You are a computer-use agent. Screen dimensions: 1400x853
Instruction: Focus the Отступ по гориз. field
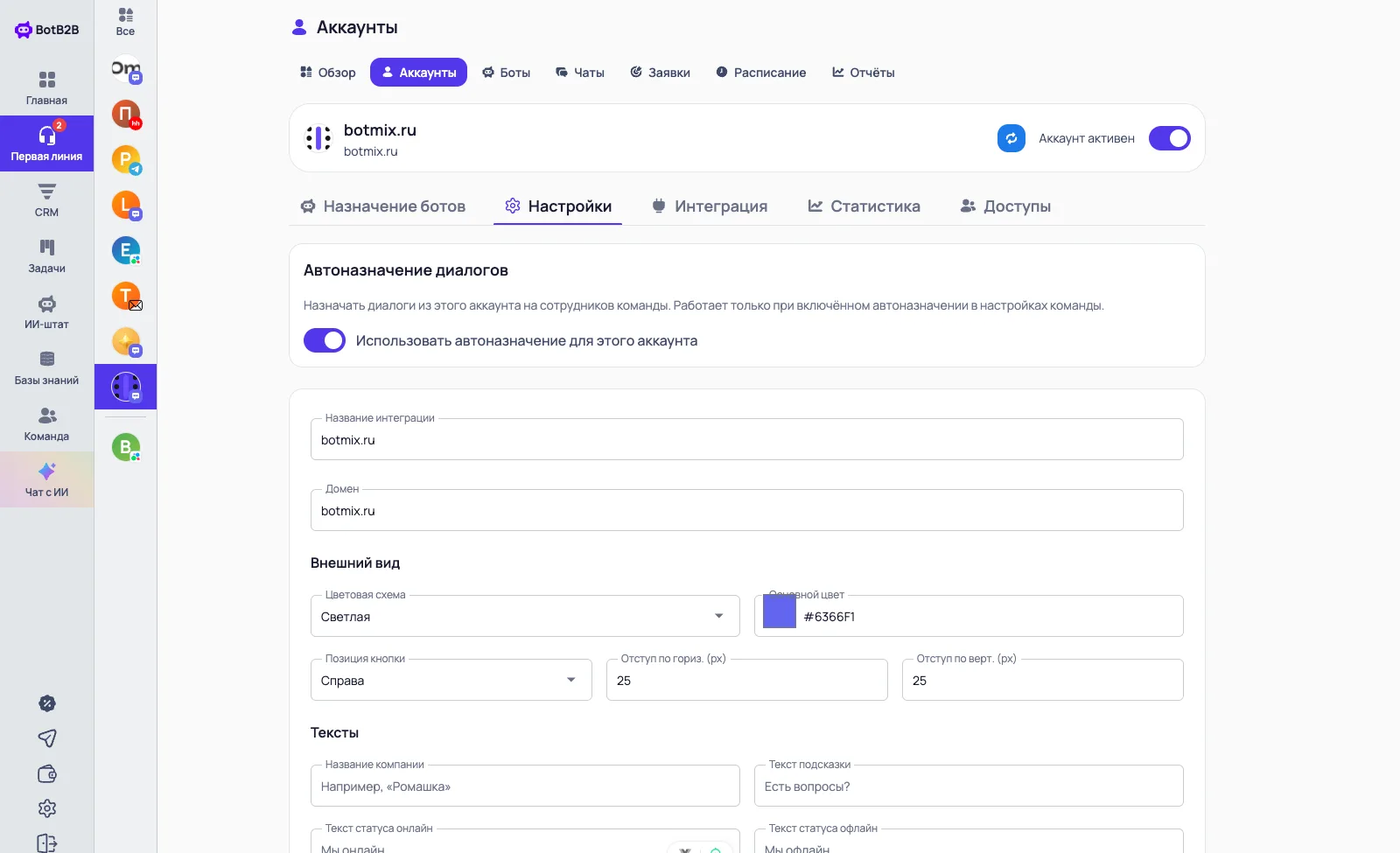coord(747,680)
